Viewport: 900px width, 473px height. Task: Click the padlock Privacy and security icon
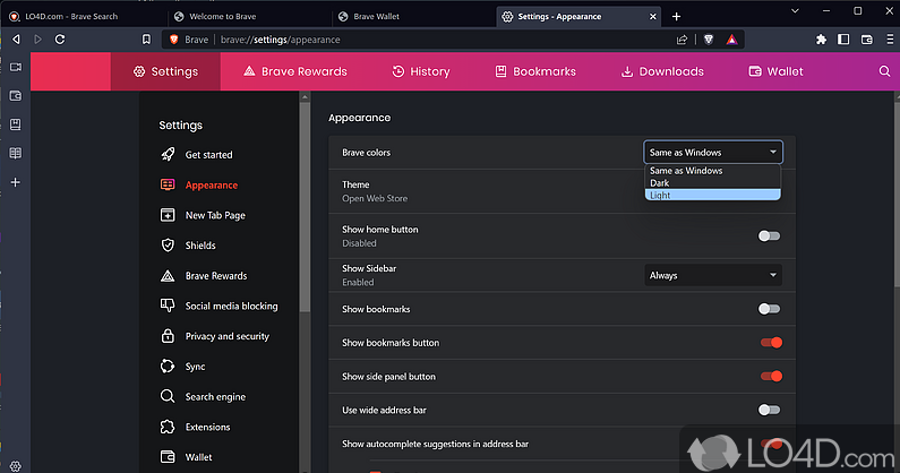(168, 336)
